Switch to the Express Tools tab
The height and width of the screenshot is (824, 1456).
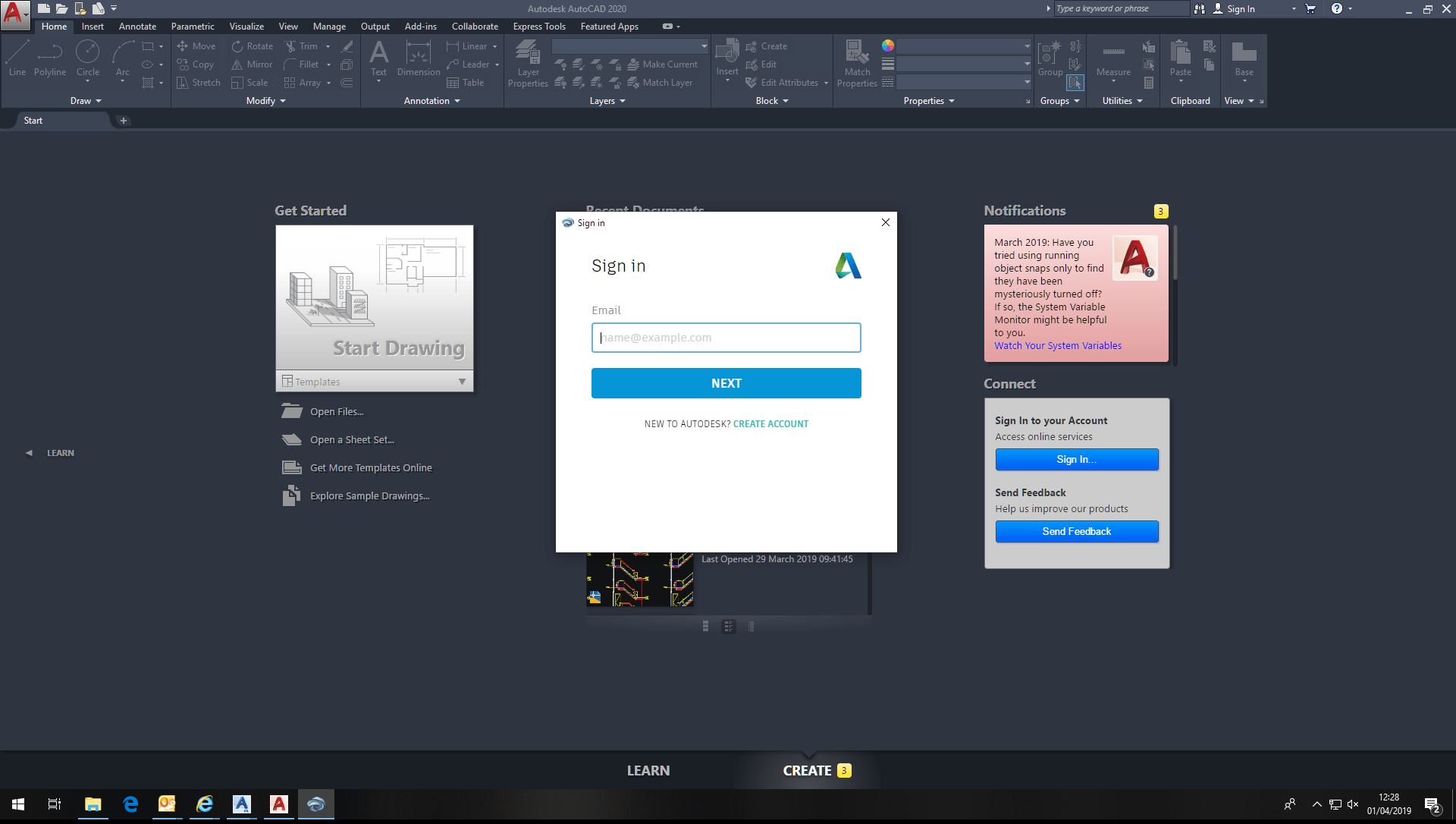538,27
